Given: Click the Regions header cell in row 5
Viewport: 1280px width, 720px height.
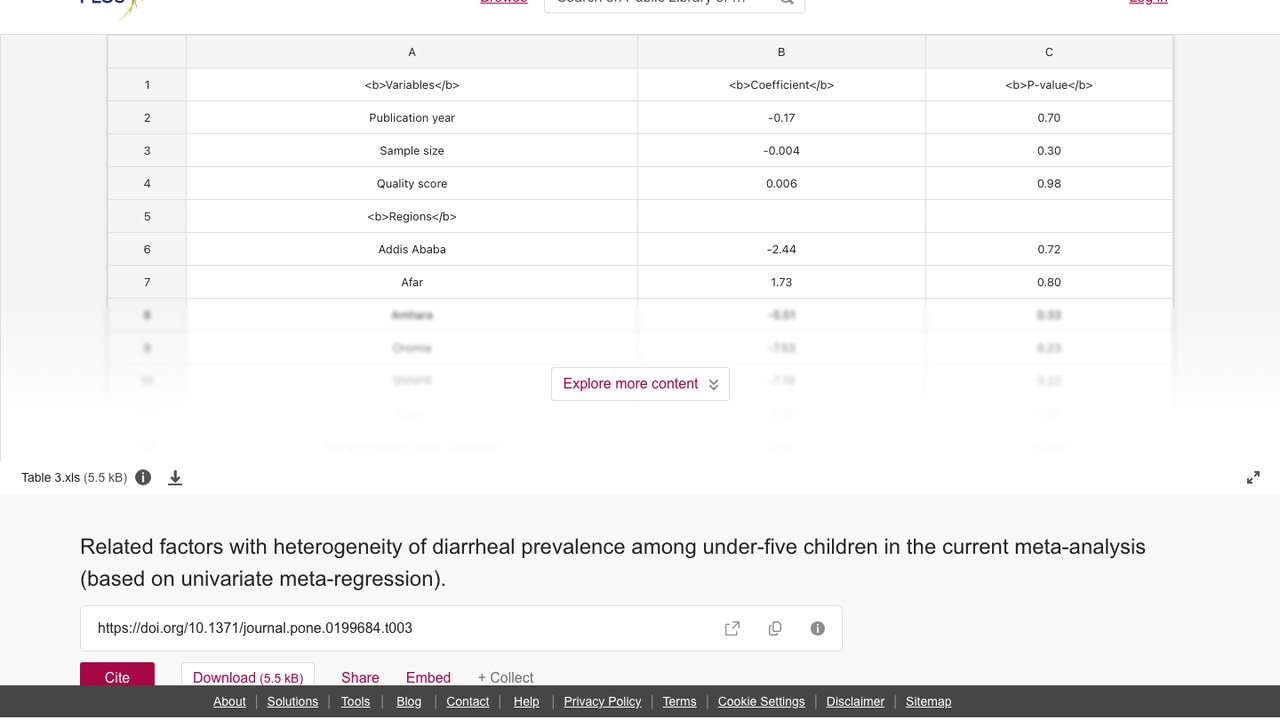Looking at the screenshot, I should pos(412,217).
